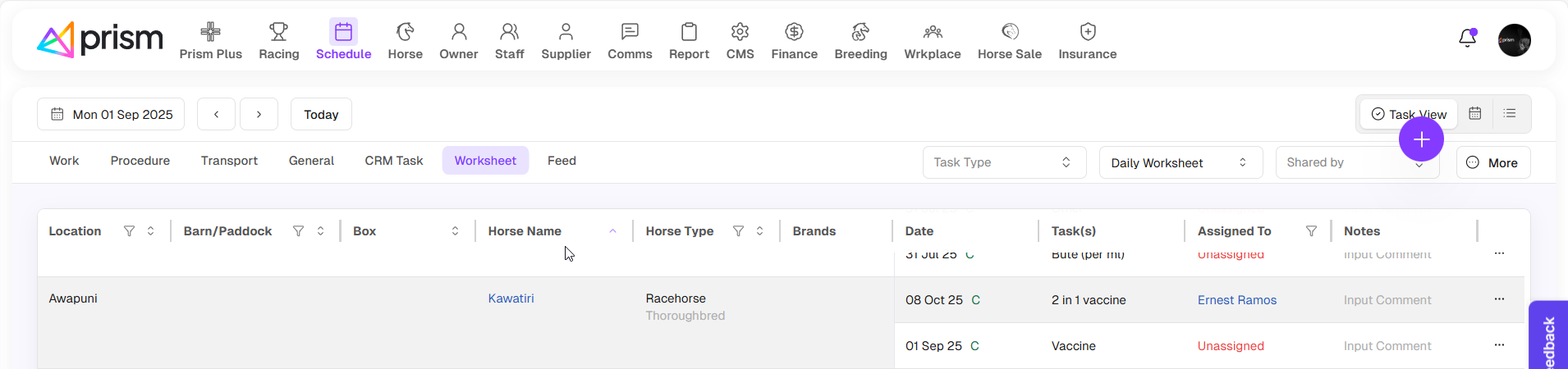Screen dimensions: 1568x369
Task: Switch to the list view icon
Action: click(1509, 113)
